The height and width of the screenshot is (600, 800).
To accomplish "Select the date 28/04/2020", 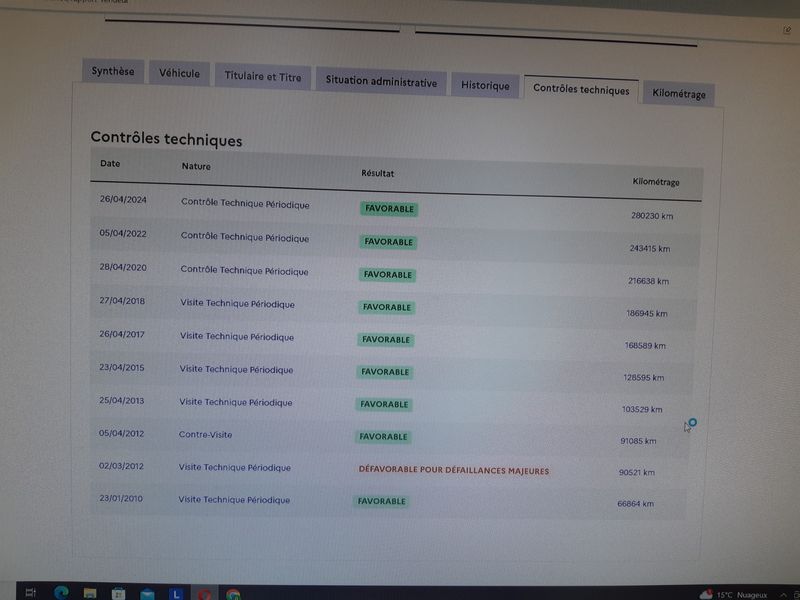I will [x=123, y=267].
